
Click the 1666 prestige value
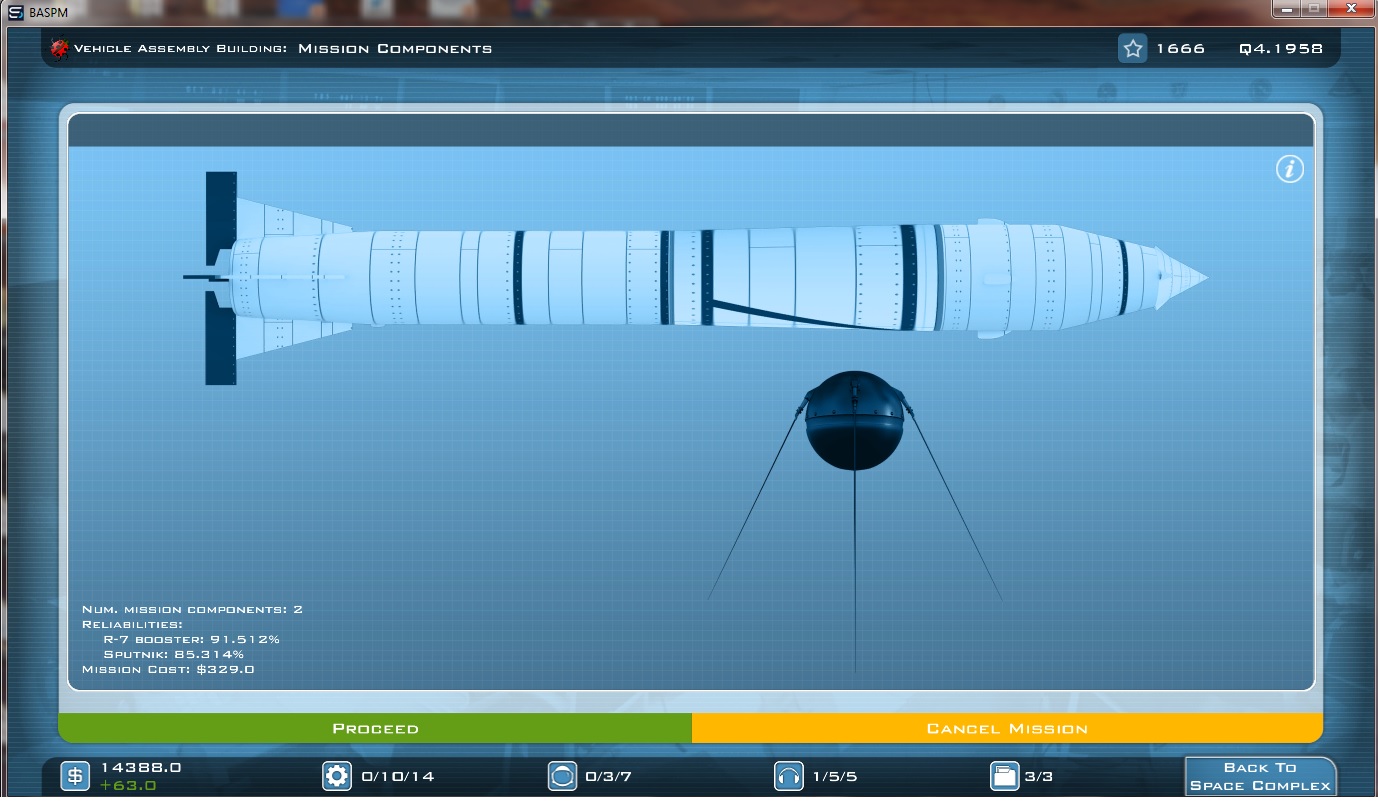(x=1181, y=48)
